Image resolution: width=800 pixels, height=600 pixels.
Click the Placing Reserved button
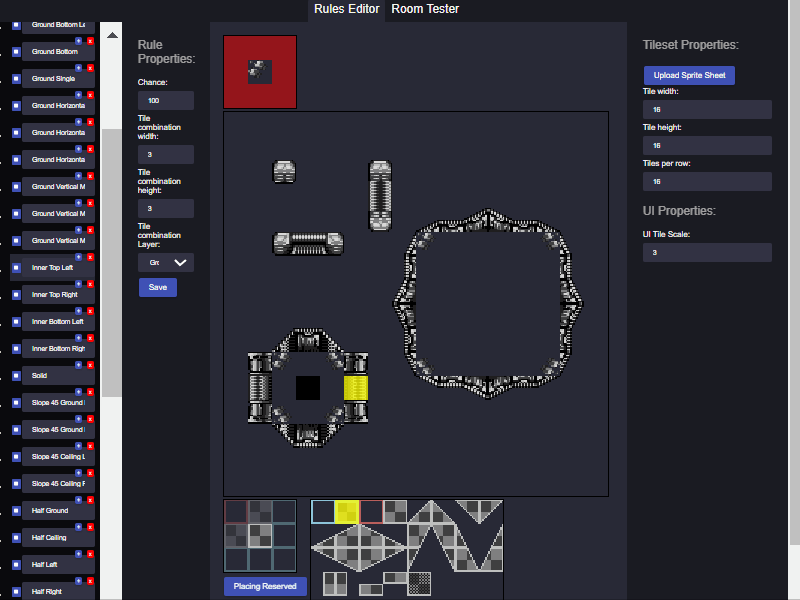pyautogui.click(x=265, y=586)
